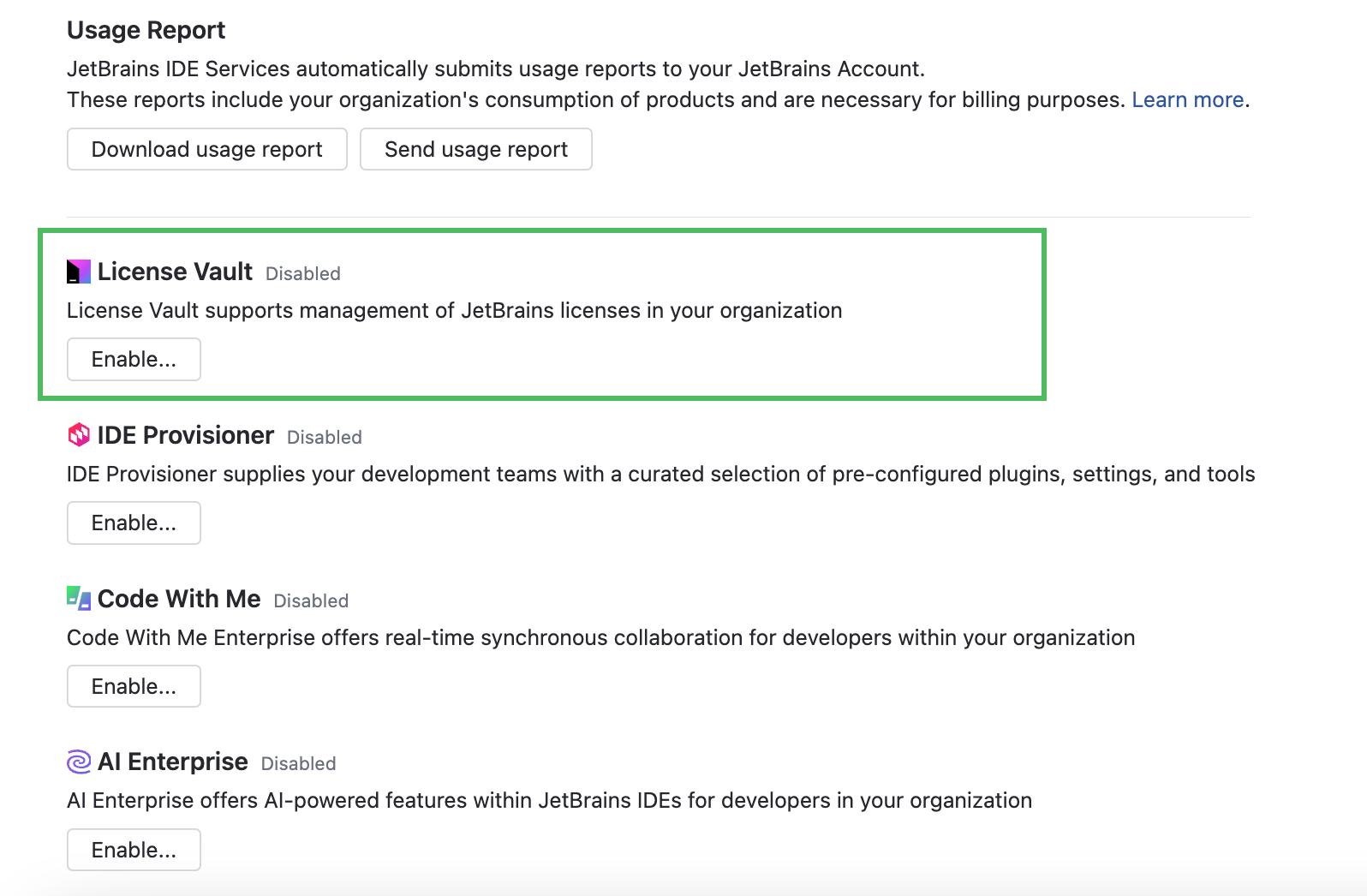The width and height of the screenshot is (1367, 896).
Task: Download the usage report
Action: tap(207, 149)
